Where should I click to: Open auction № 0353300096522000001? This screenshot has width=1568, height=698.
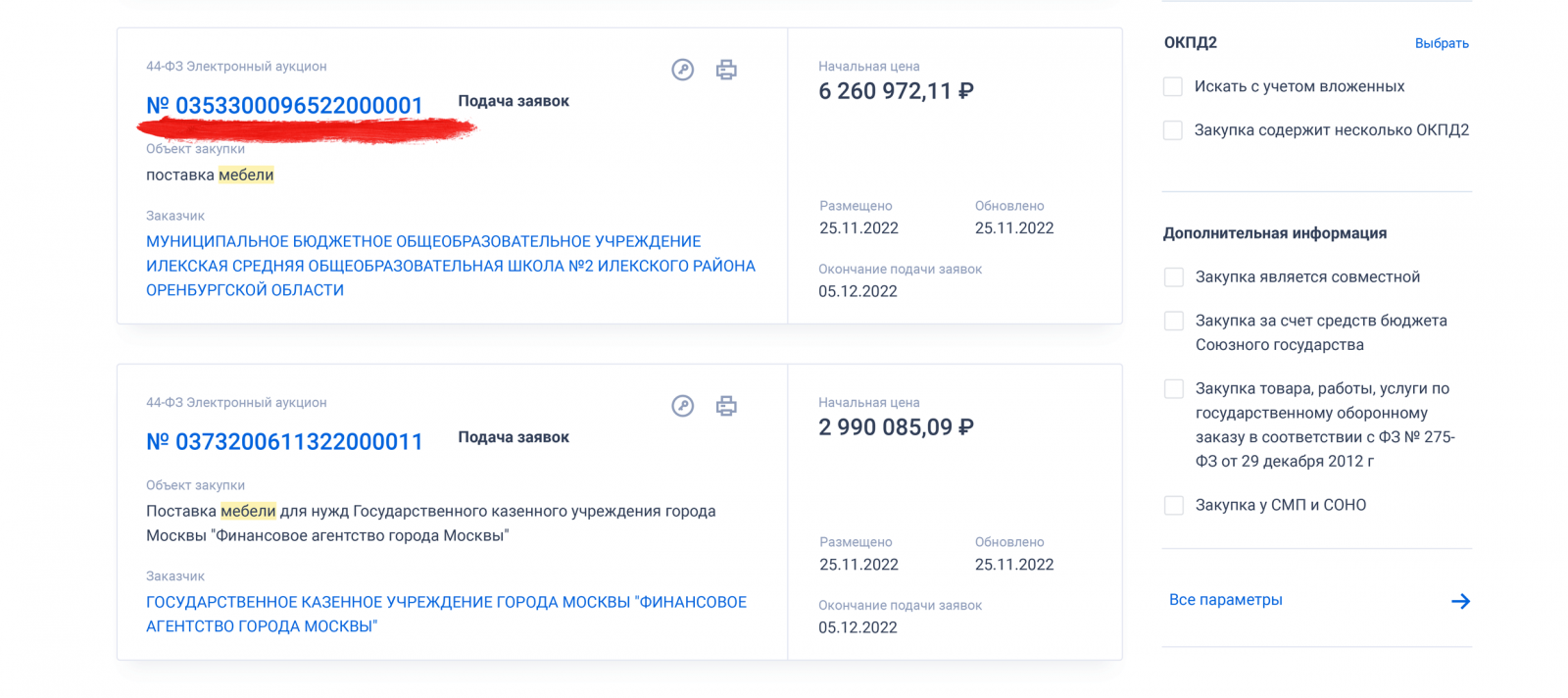[x=284, y=105]
